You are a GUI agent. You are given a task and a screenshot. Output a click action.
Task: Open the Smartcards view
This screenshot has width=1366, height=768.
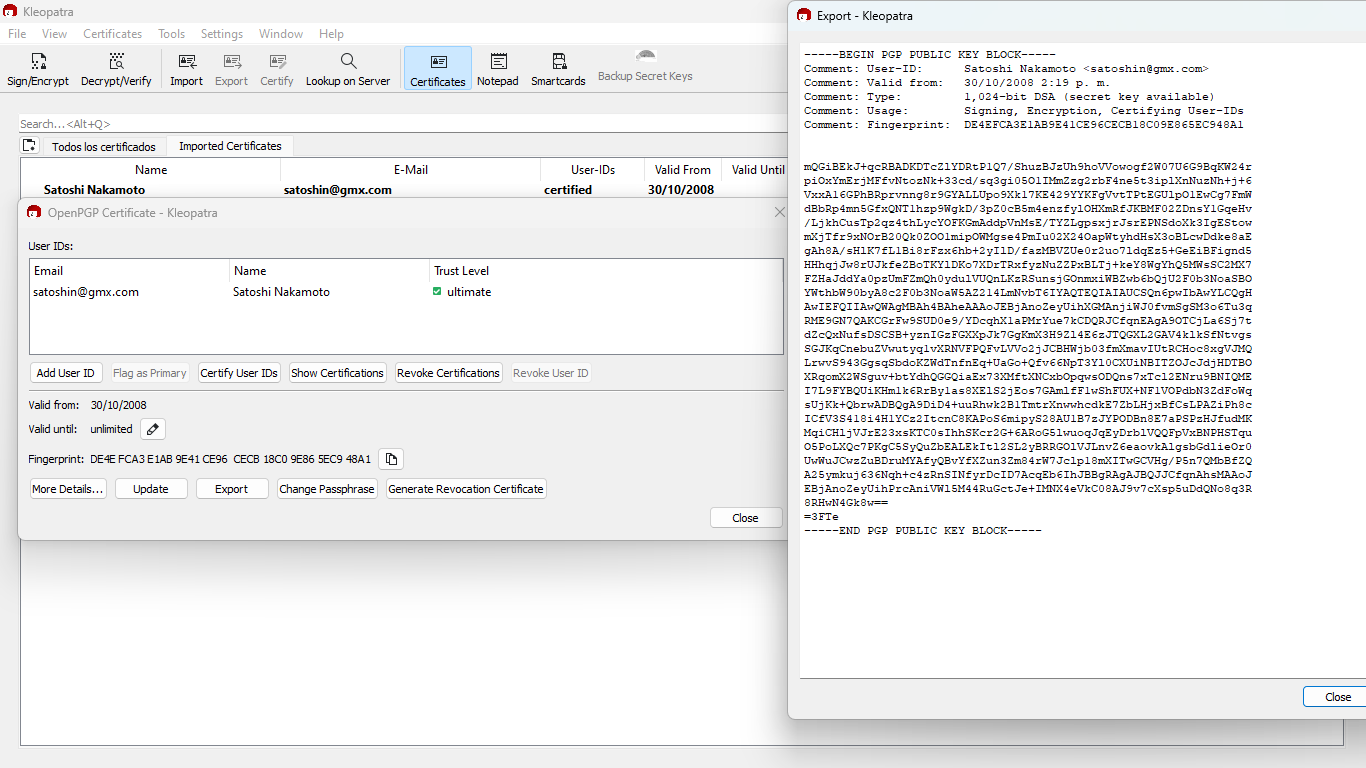point(558,69)
